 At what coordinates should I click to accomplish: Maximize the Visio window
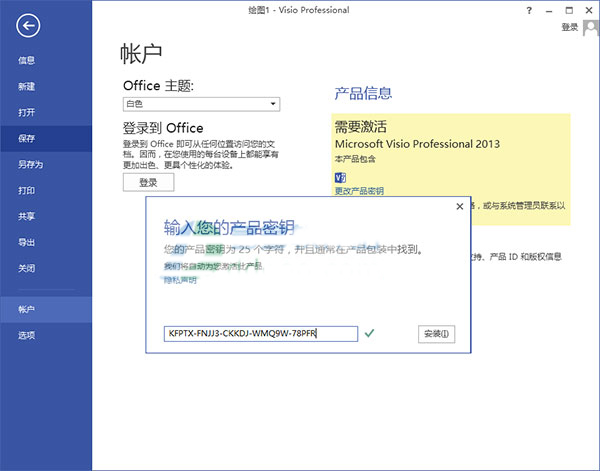(569, 11)
